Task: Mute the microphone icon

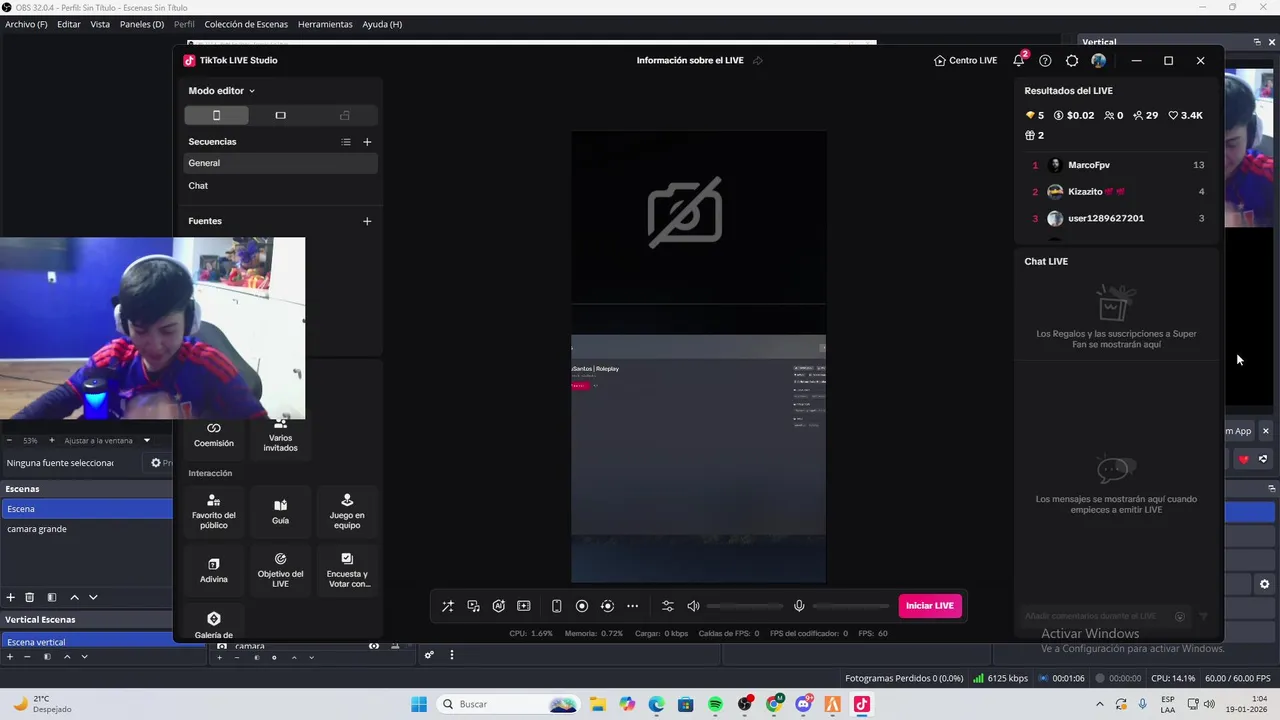Action: (799, 606)
